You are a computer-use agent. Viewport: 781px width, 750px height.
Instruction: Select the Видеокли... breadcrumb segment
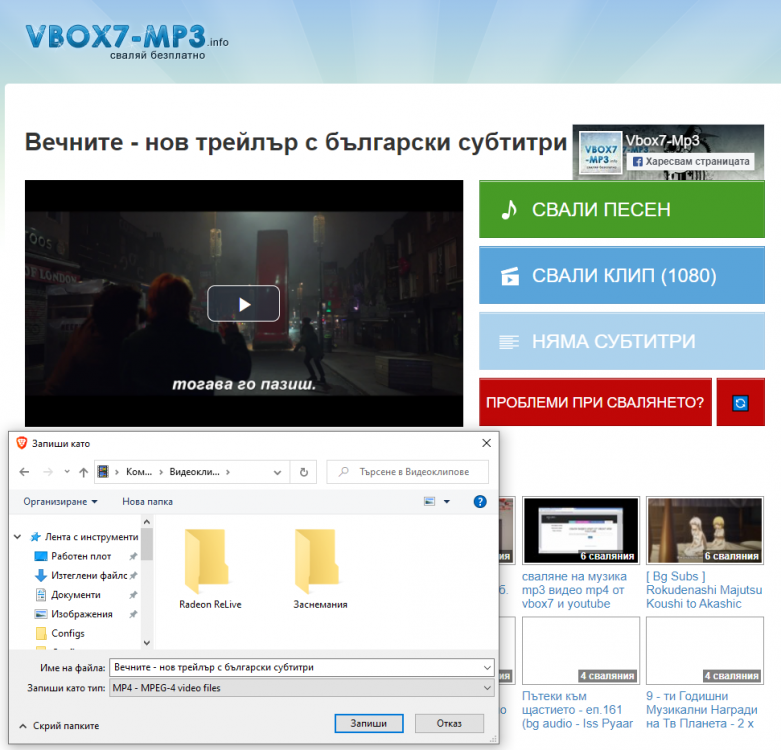tap(194, 472)
